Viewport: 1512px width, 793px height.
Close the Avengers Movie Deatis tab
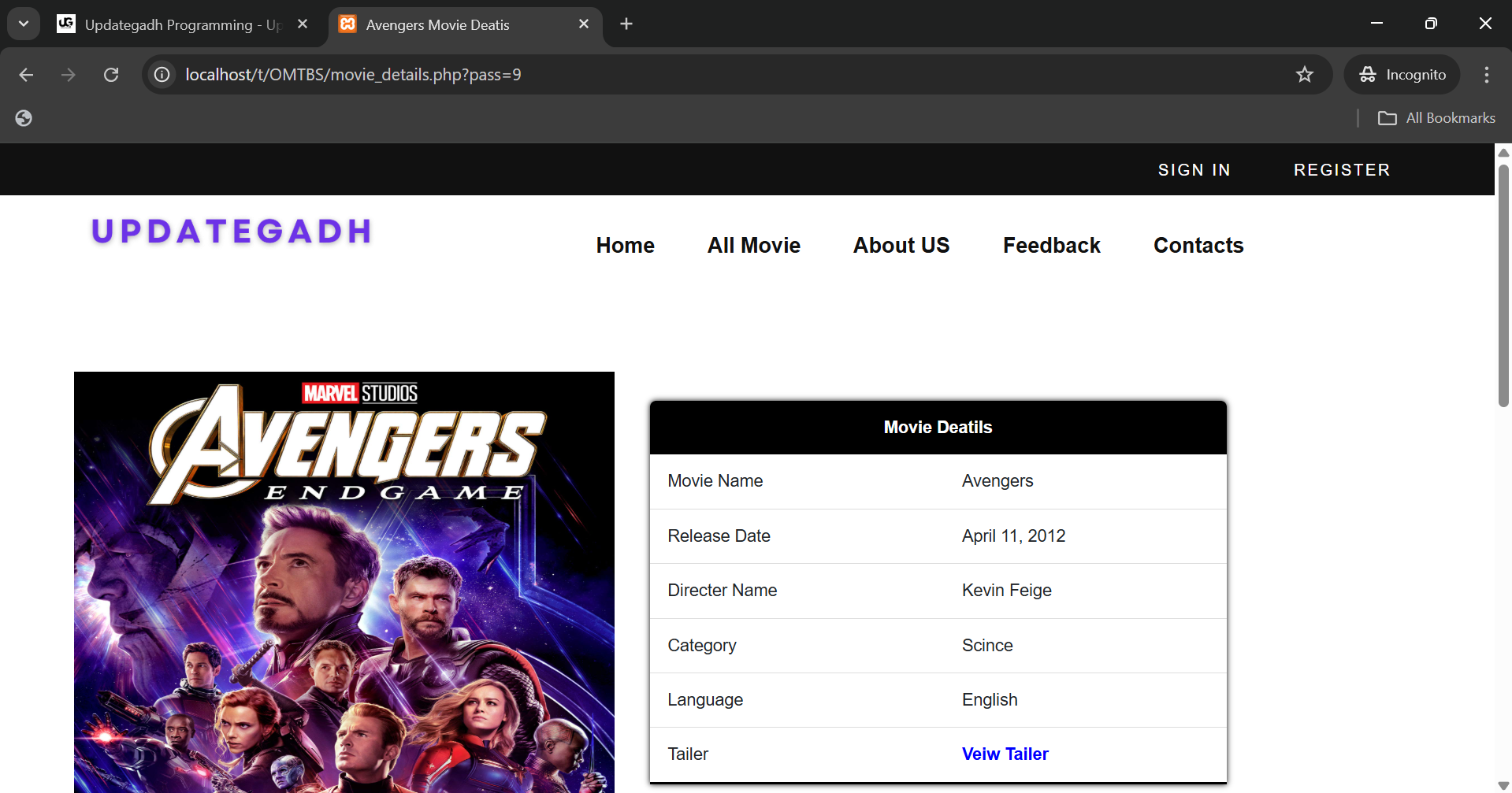[584, 24]
